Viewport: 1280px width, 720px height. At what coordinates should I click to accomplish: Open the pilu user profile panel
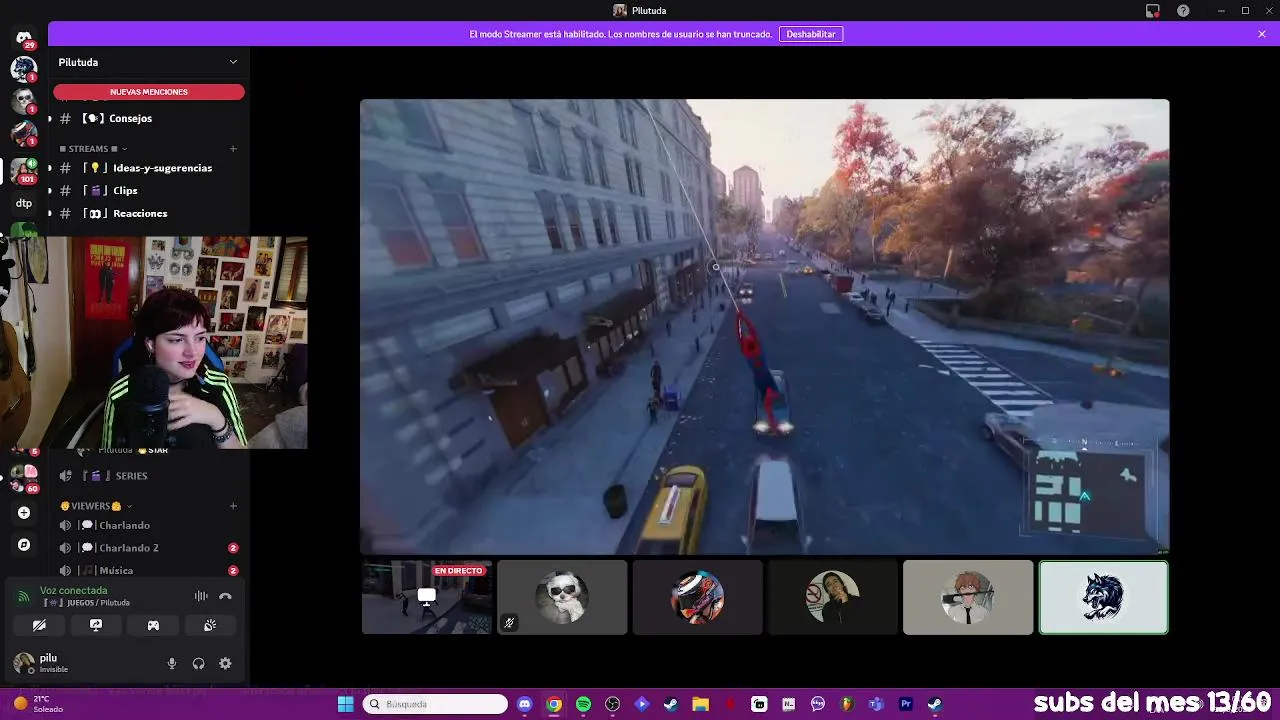point(55,663)
